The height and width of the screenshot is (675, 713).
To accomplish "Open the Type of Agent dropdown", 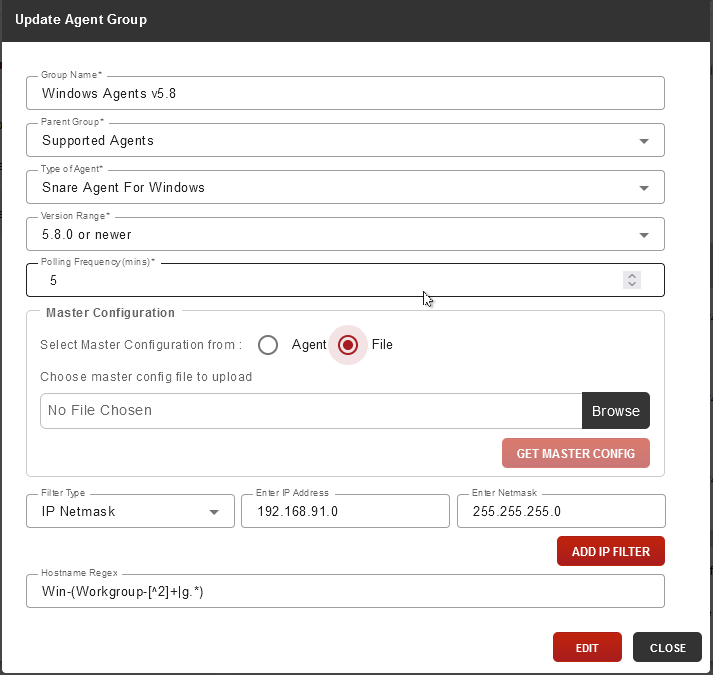I will pyautogui.click(x=345, y=187).
